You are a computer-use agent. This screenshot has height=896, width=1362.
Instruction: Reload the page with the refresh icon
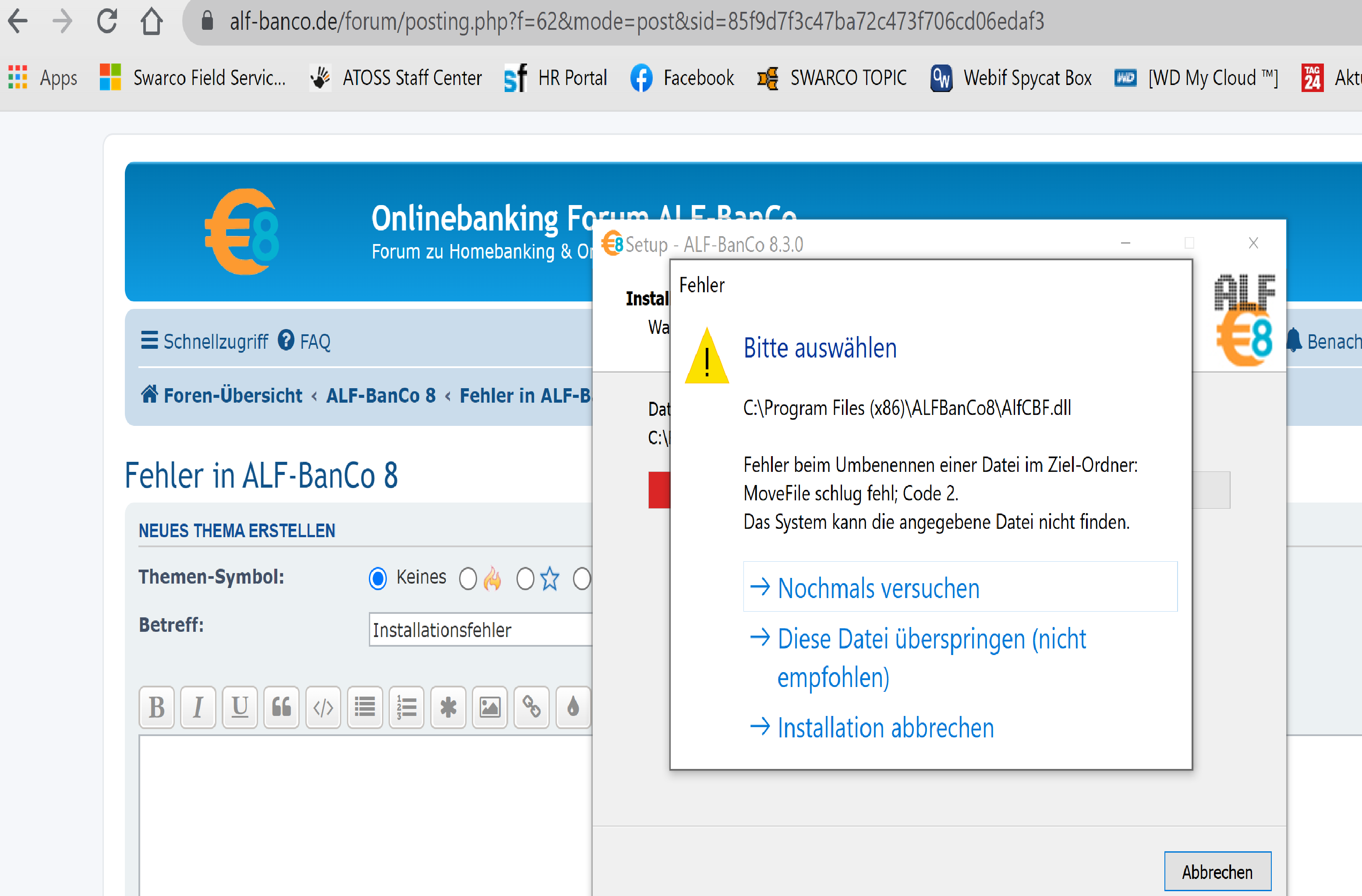coord(107,21)
